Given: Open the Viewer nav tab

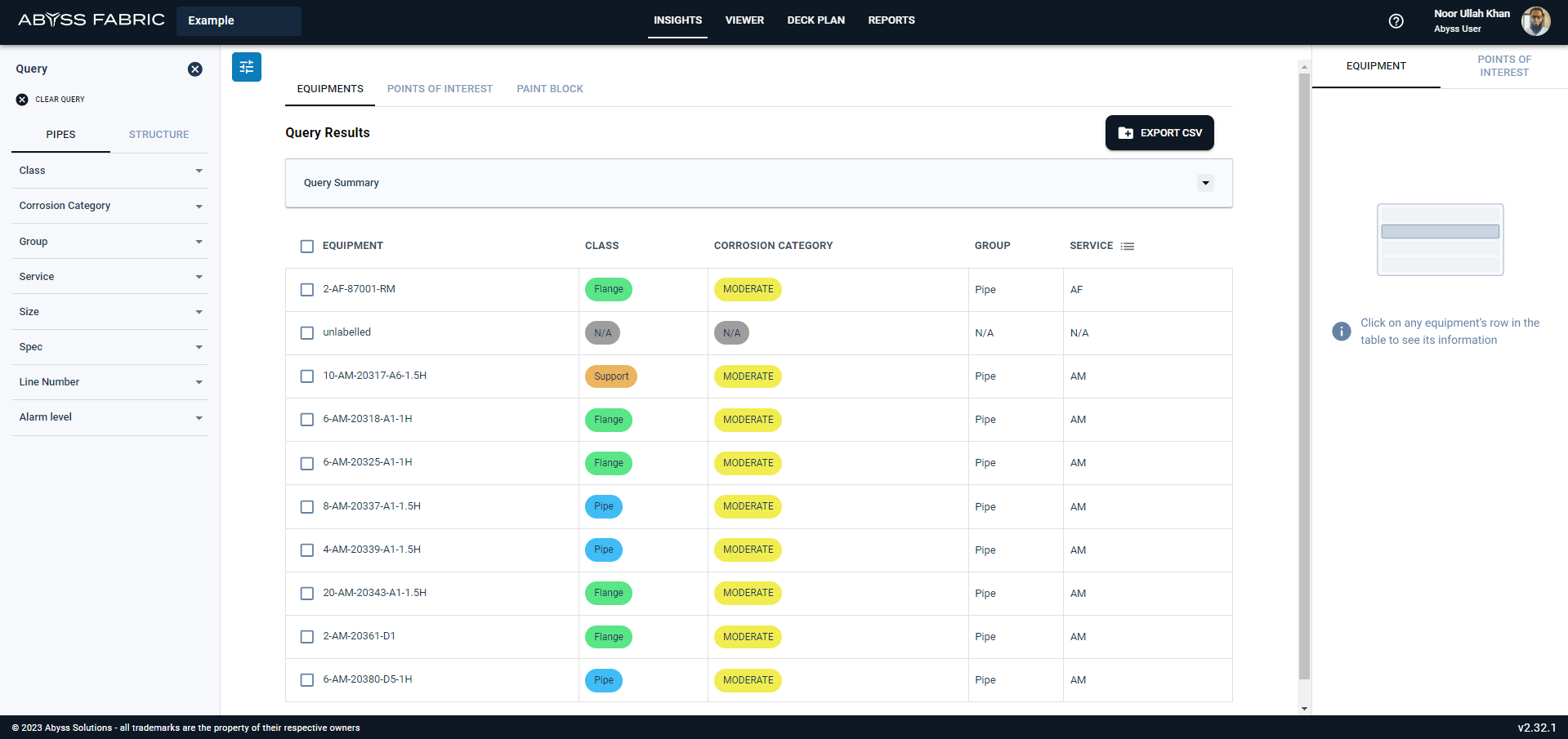Looking at the screenshot, I should tap(744, 20).
